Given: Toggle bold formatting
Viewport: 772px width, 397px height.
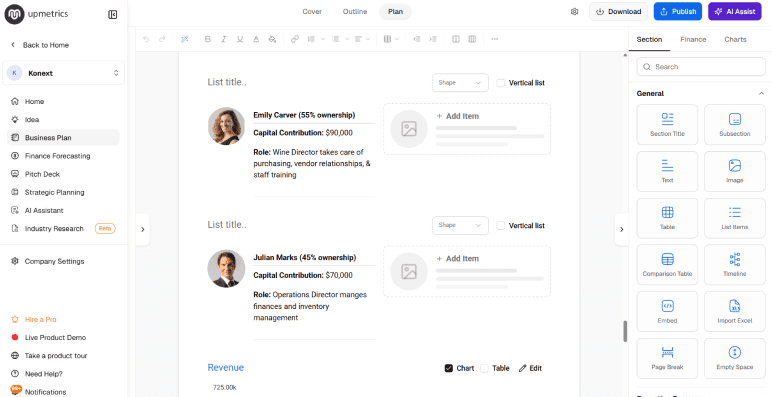Looking at the screenshot, I should coord(207,39).
